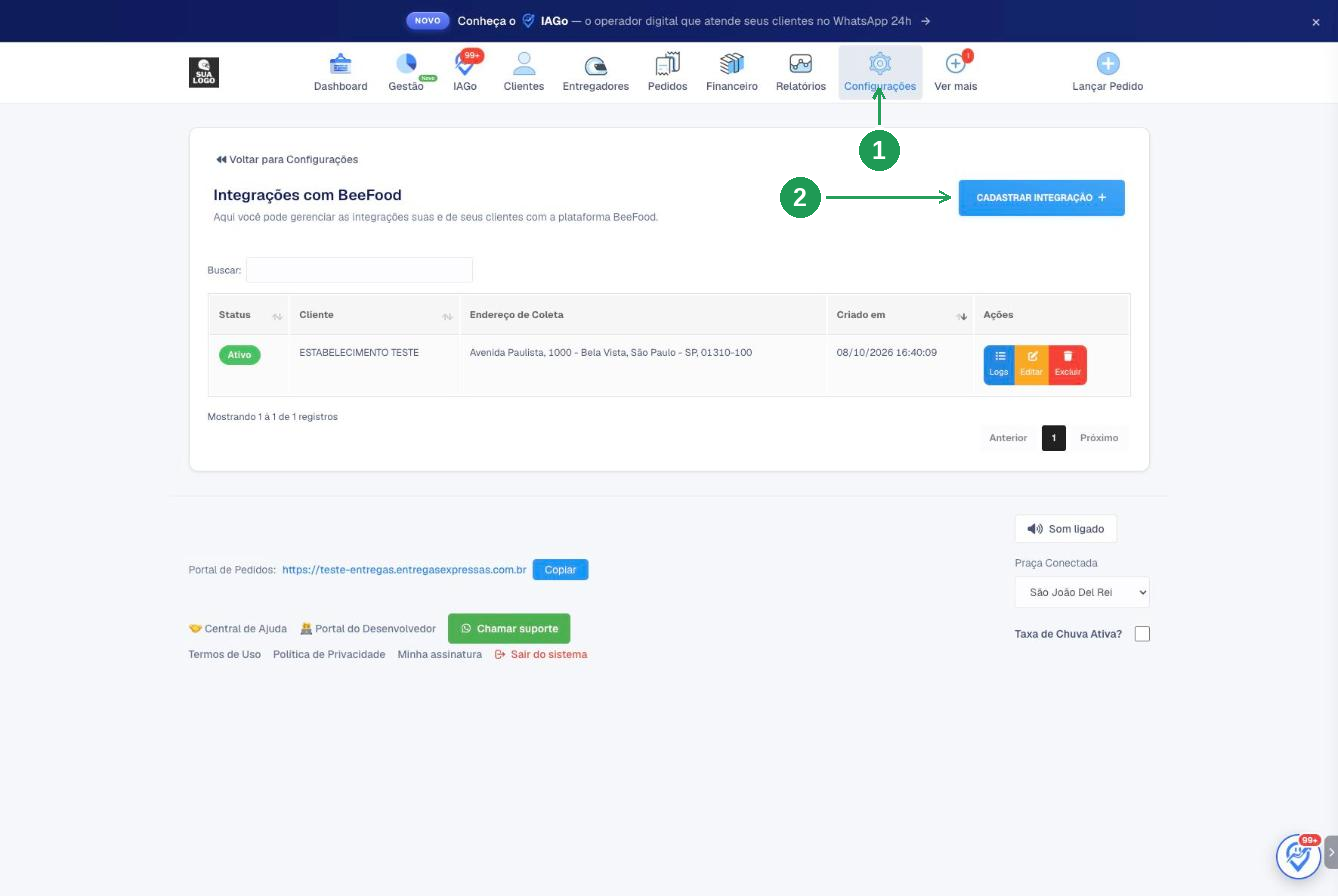Viewport: 1338px width, 896px height.
Task: Open Logs for ESTABELECIMENTO TESTE
Action: pos(999,365)
